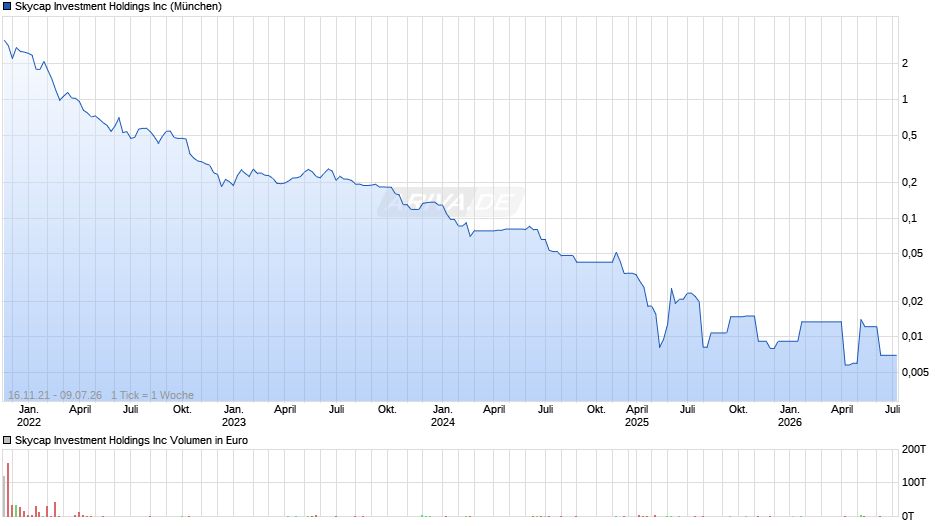940x526 pixels.
Task: Click the price axis value '2'
Action: [x=905, y=64]
